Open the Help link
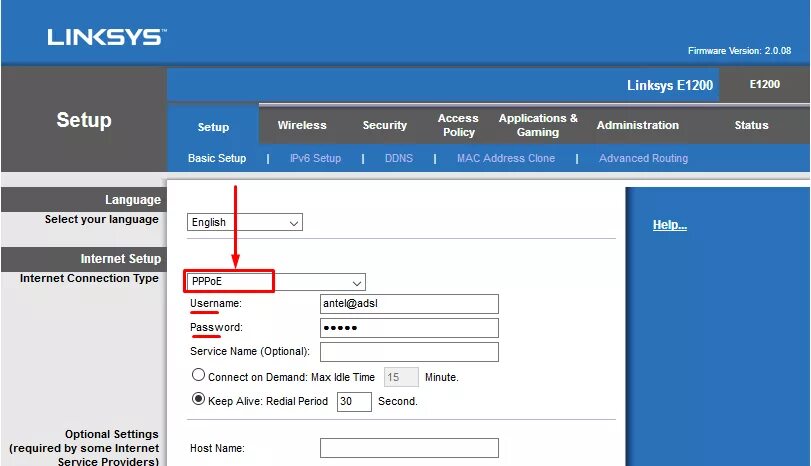The height and width of the screenshot is (466, 811). [670, 225]
